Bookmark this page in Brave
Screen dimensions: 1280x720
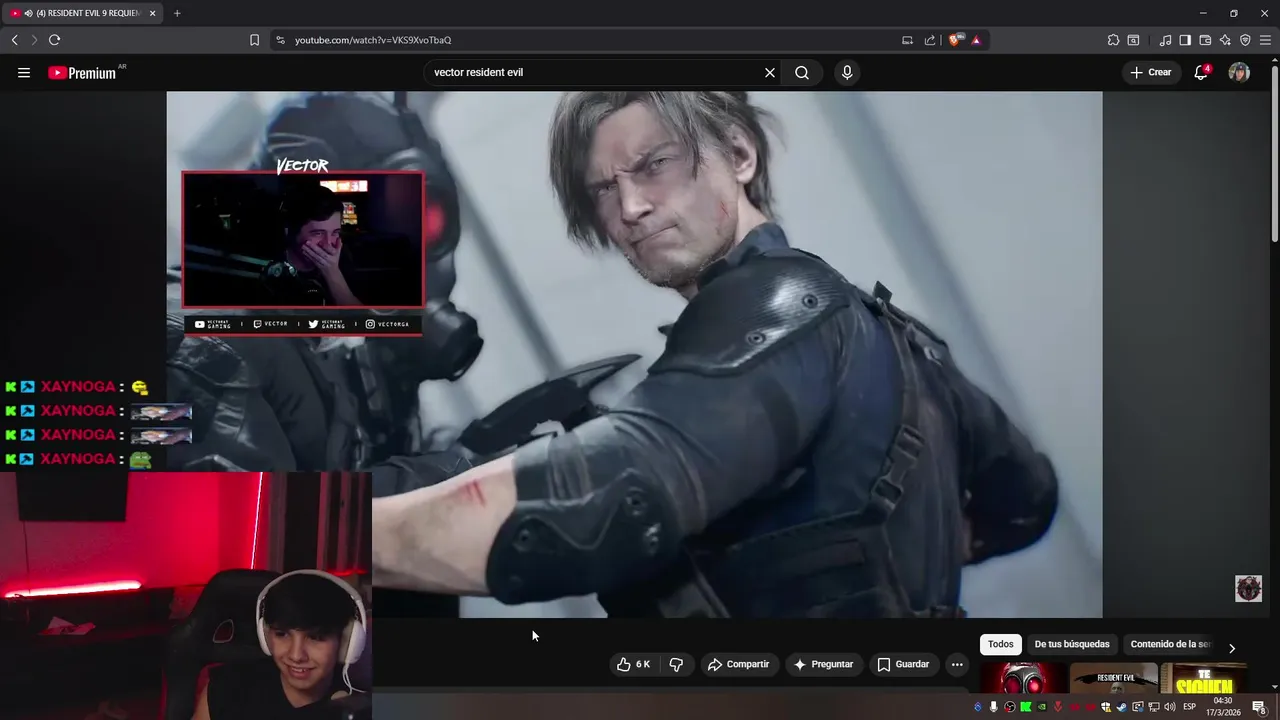point(254,40)
